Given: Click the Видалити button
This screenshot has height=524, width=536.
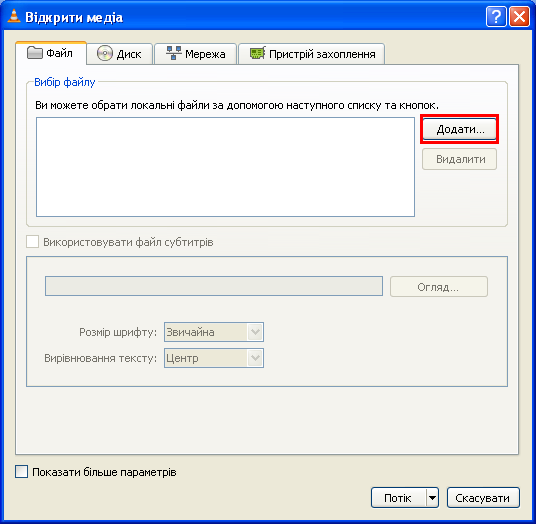Looking at the screenshot, I should point(459,159).
